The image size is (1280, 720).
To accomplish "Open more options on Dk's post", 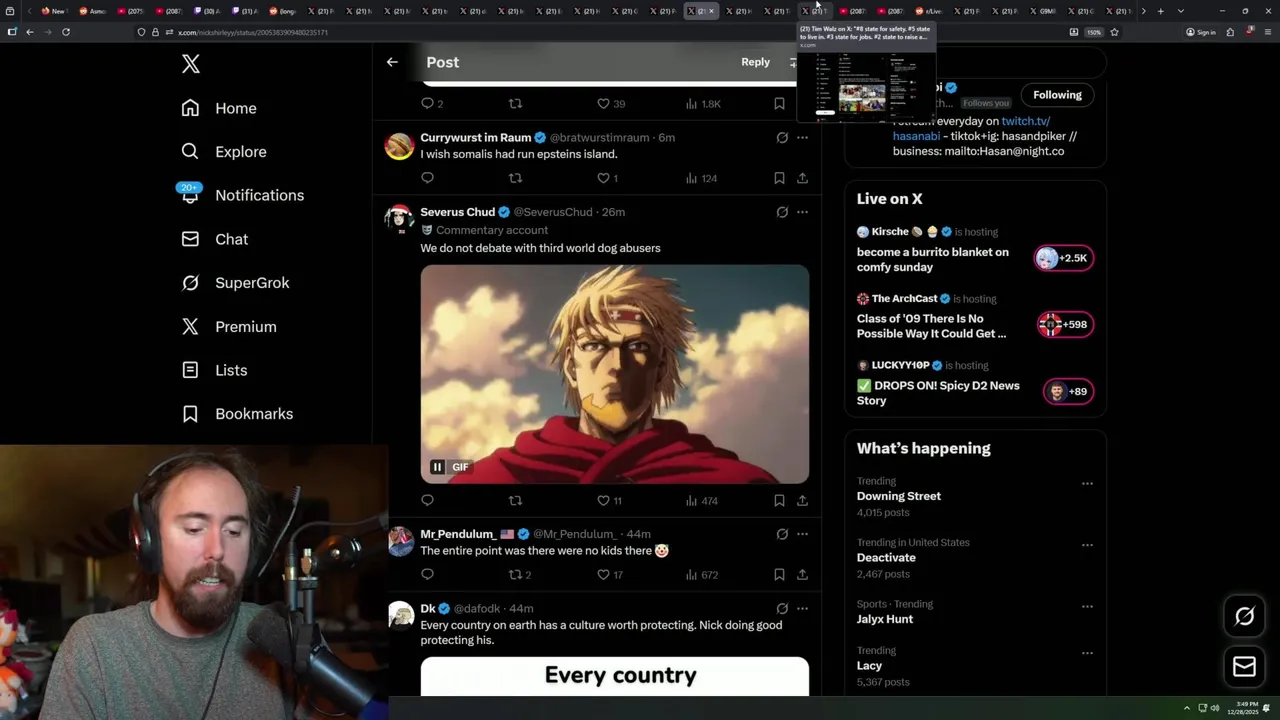I will 802,608.
